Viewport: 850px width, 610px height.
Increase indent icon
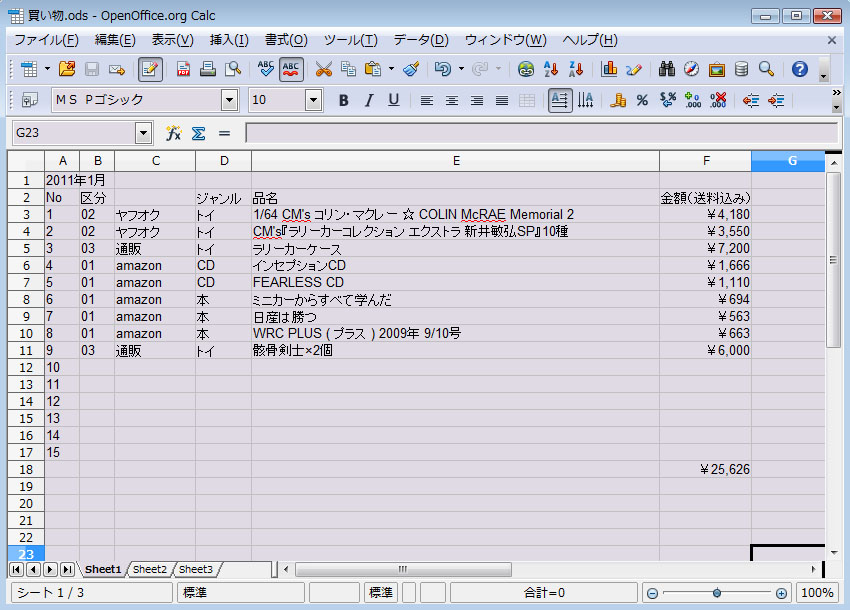click(x=776, y=100)
